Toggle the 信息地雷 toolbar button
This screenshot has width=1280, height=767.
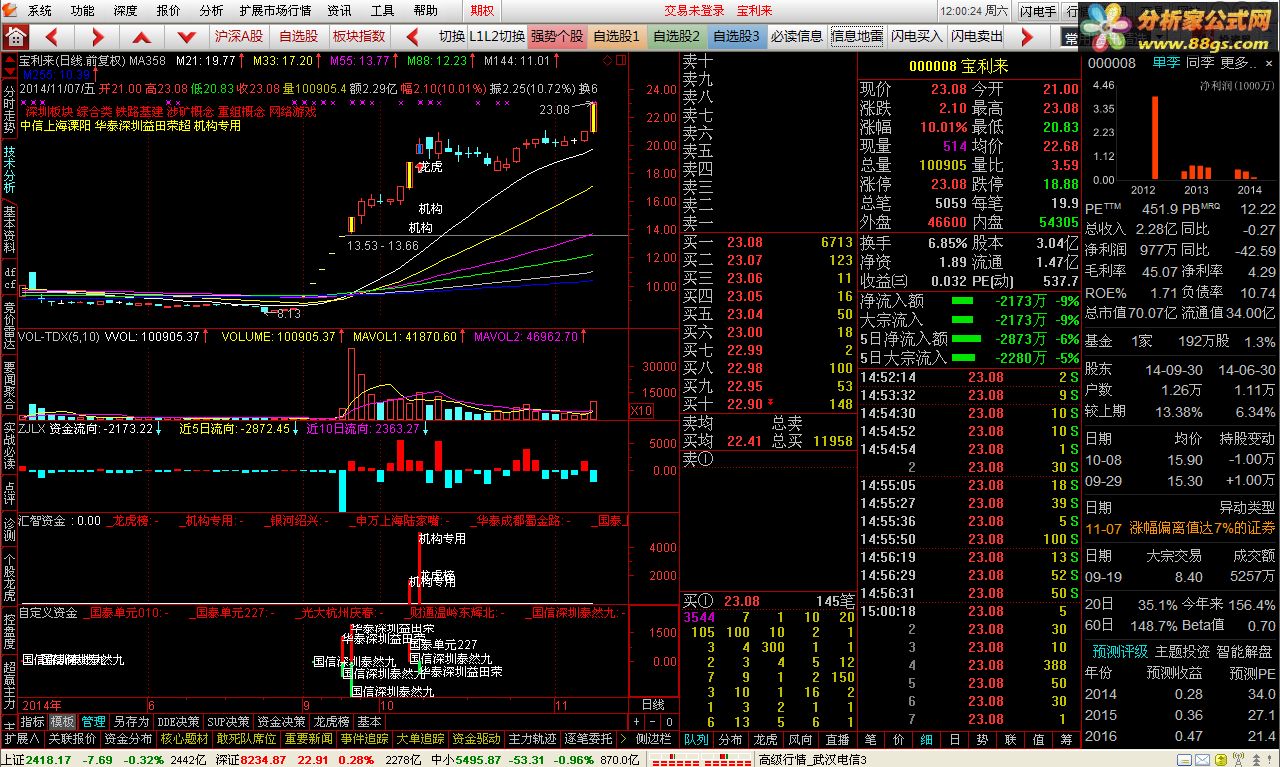point(857,37)
